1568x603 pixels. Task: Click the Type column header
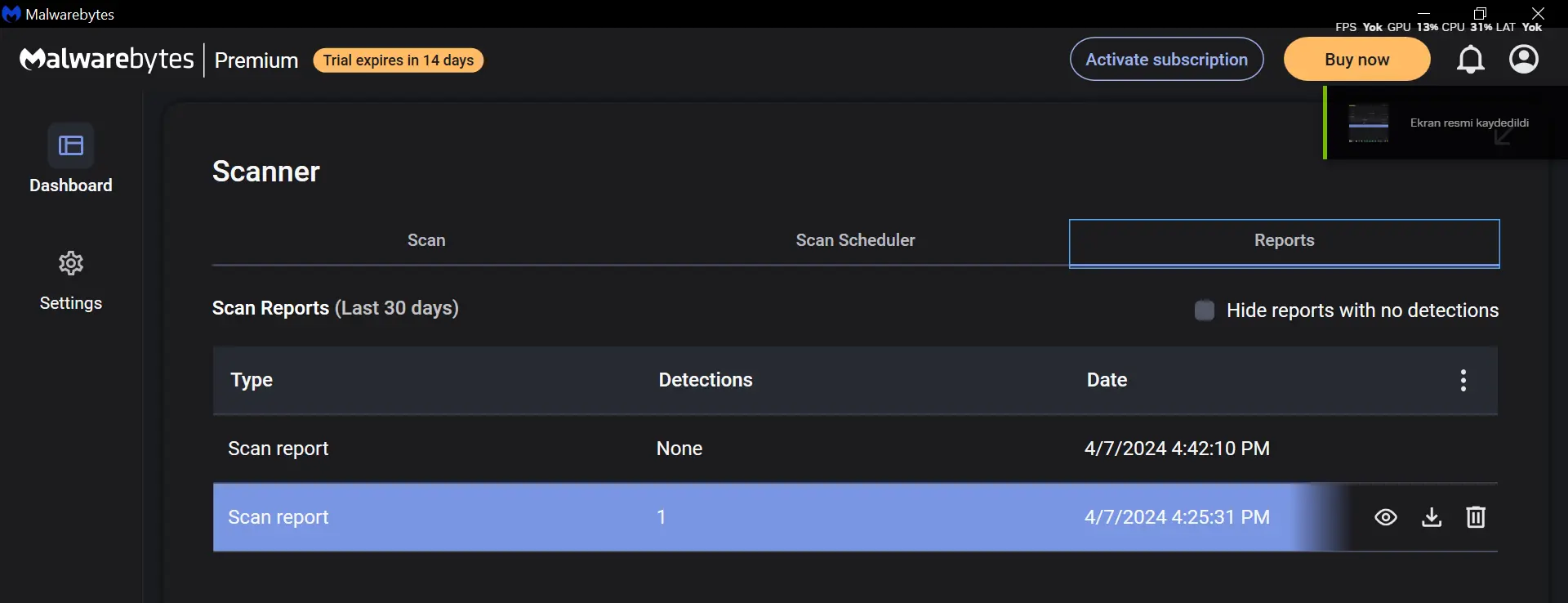pyautogui.click(x=252, y=380)
